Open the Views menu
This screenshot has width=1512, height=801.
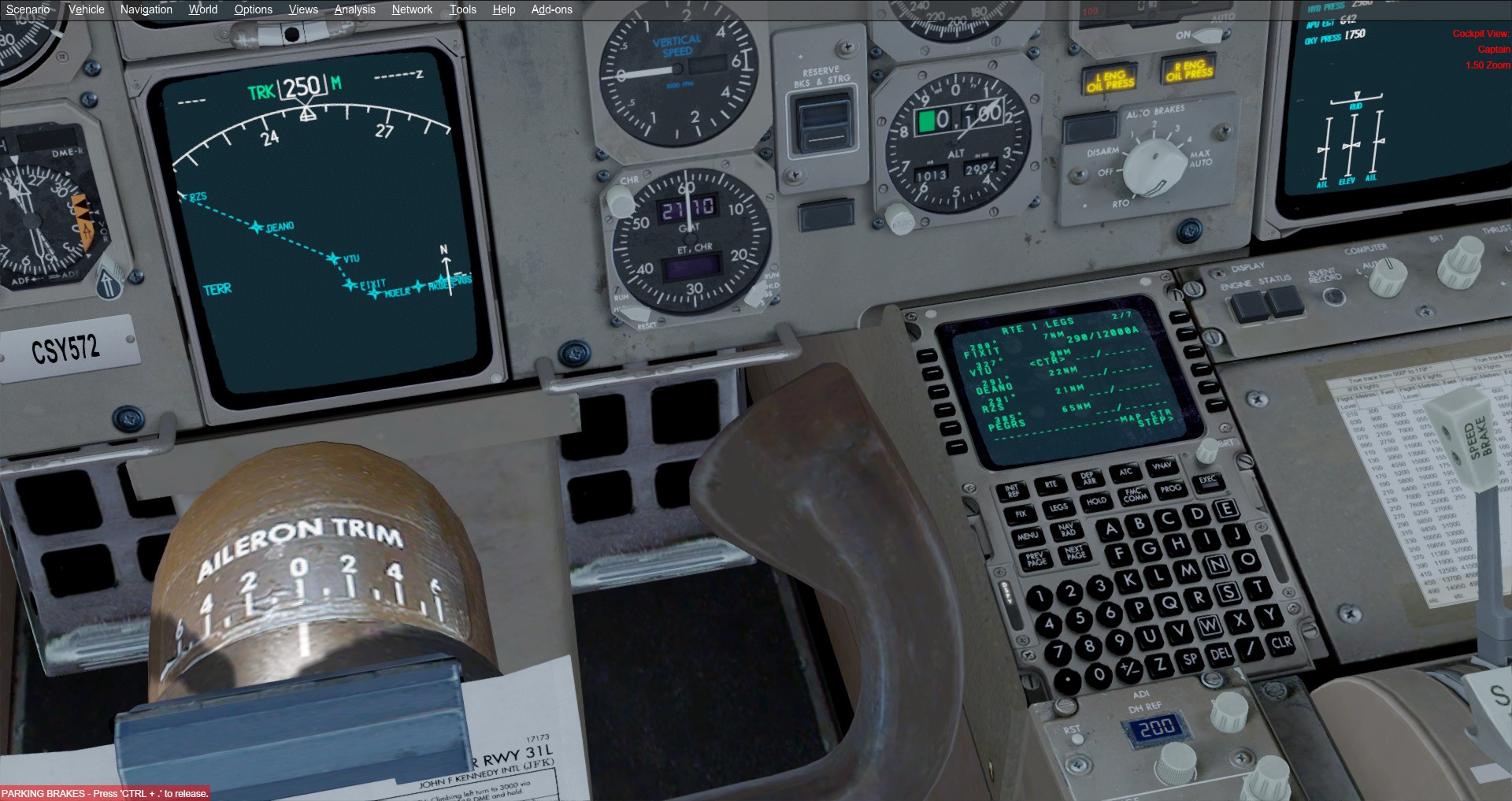point(302,9)
